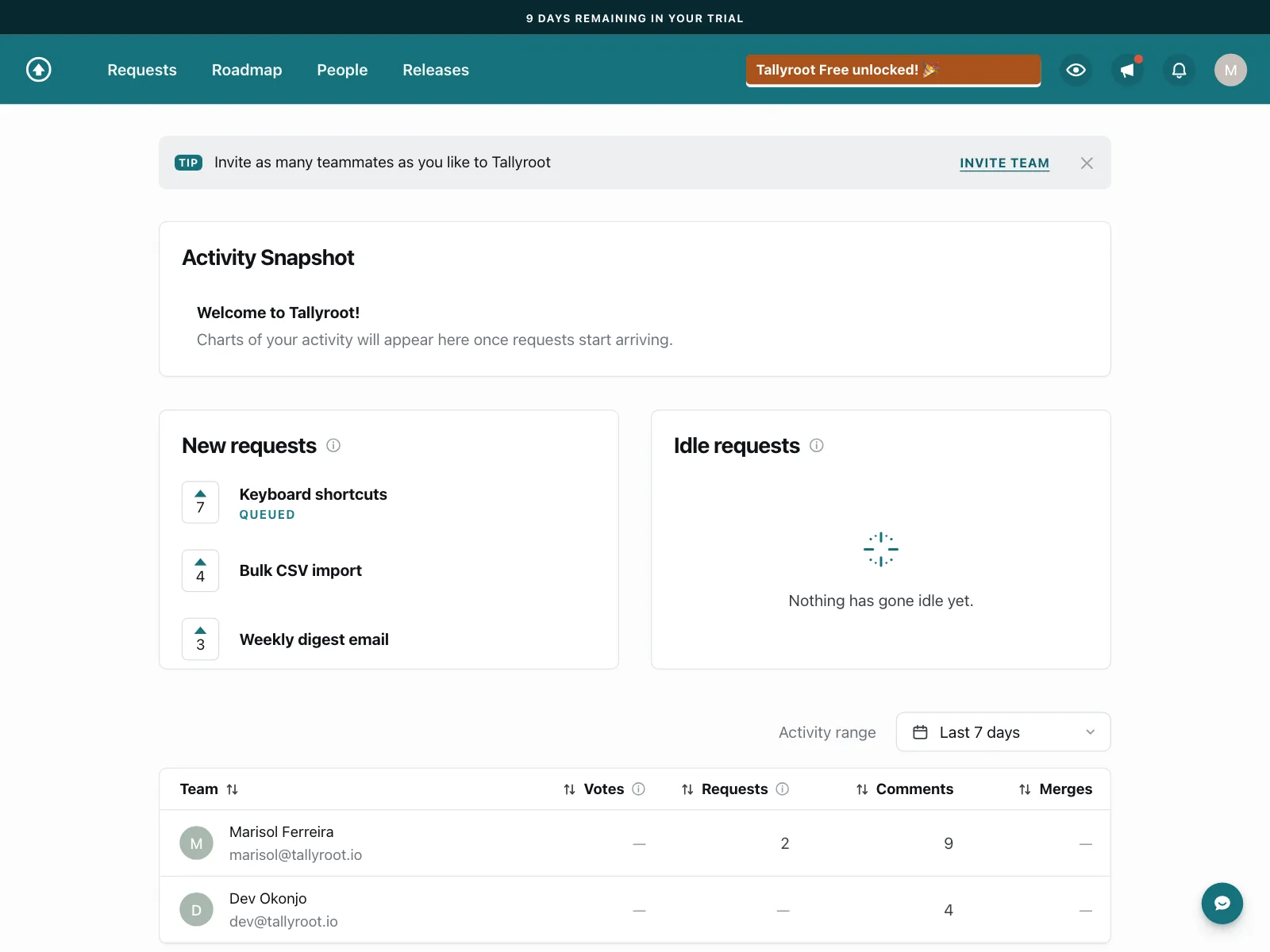Select Marisol Ferreira name
The height and width of the screenshot is (952, 1270).
pos(282,831)
